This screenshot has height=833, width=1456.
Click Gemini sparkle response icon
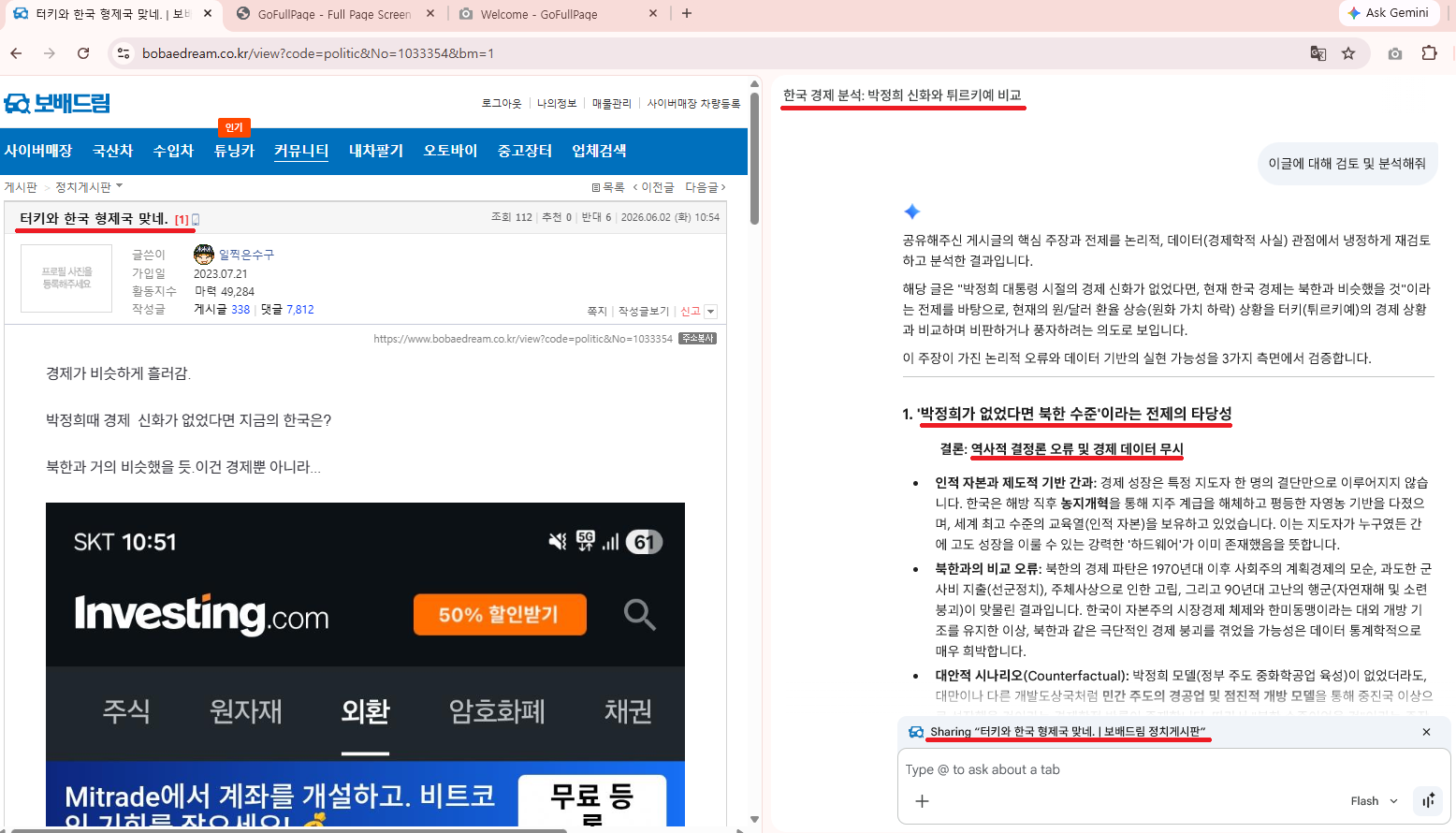[x=912, y=212]
